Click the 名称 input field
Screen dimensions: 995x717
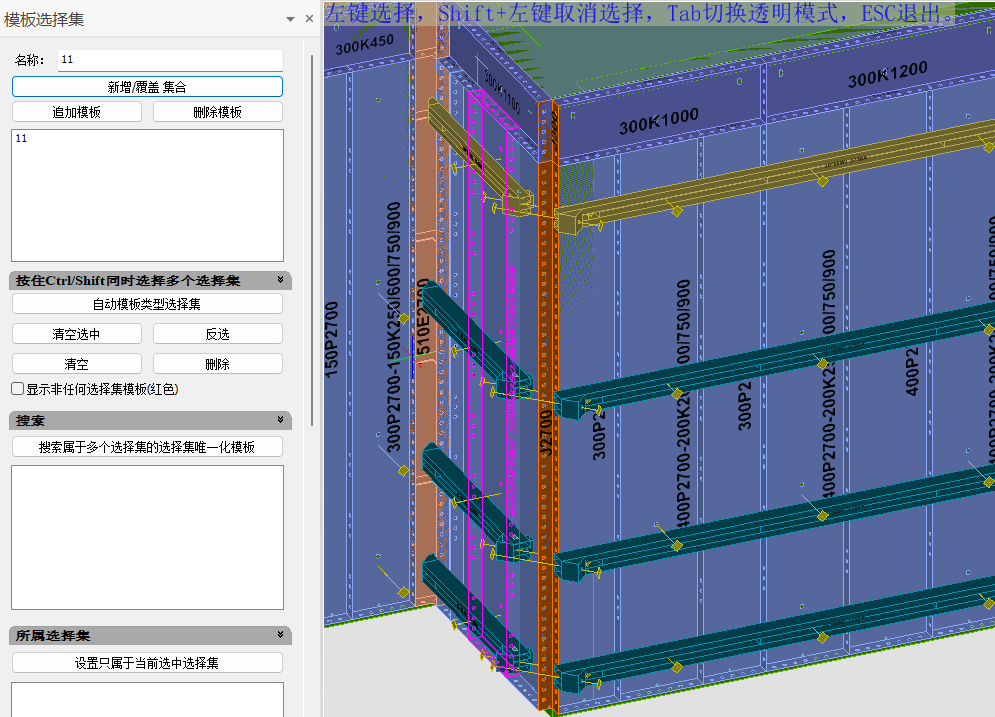coord(170,60)
